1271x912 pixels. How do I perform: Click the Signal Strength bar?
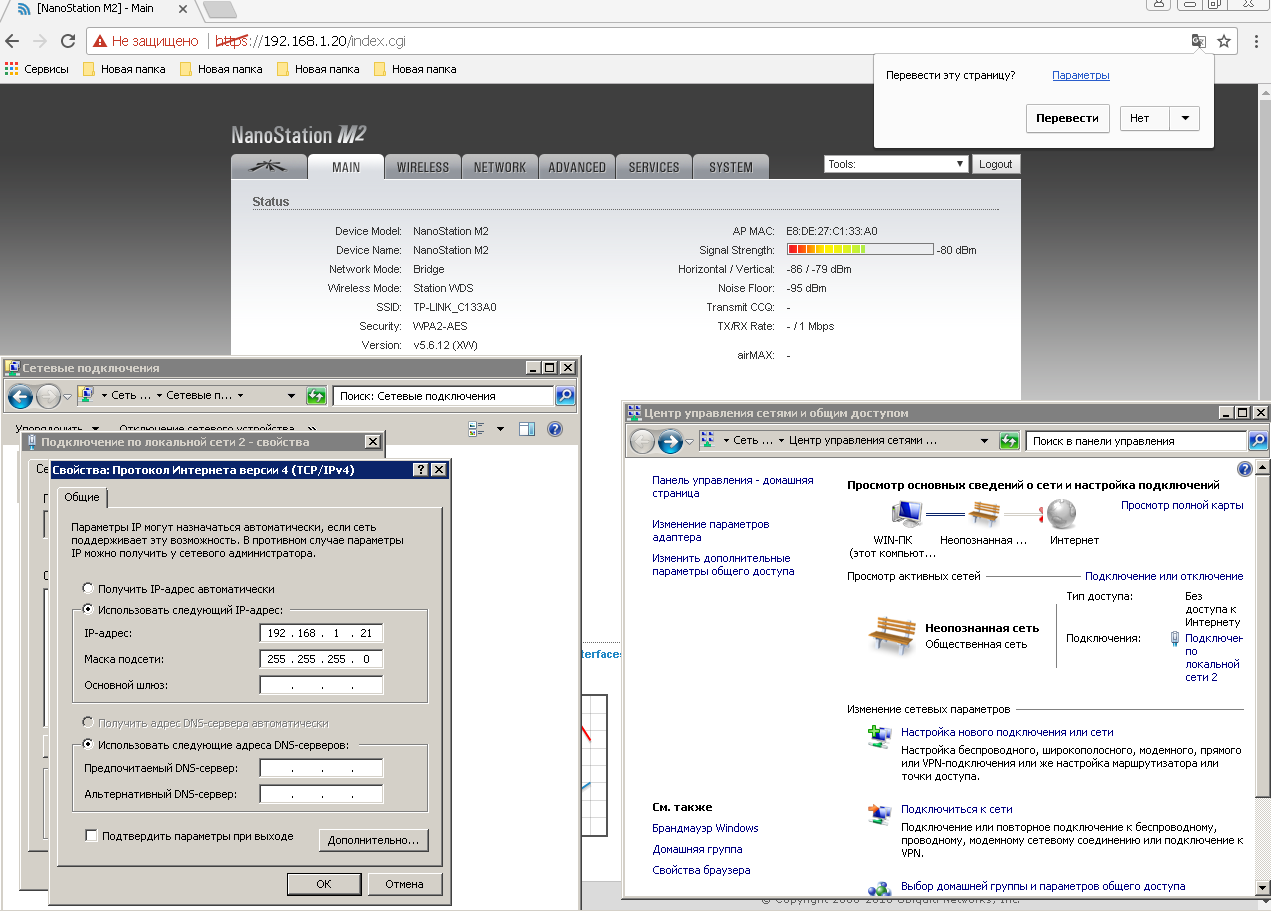(860, 250)
